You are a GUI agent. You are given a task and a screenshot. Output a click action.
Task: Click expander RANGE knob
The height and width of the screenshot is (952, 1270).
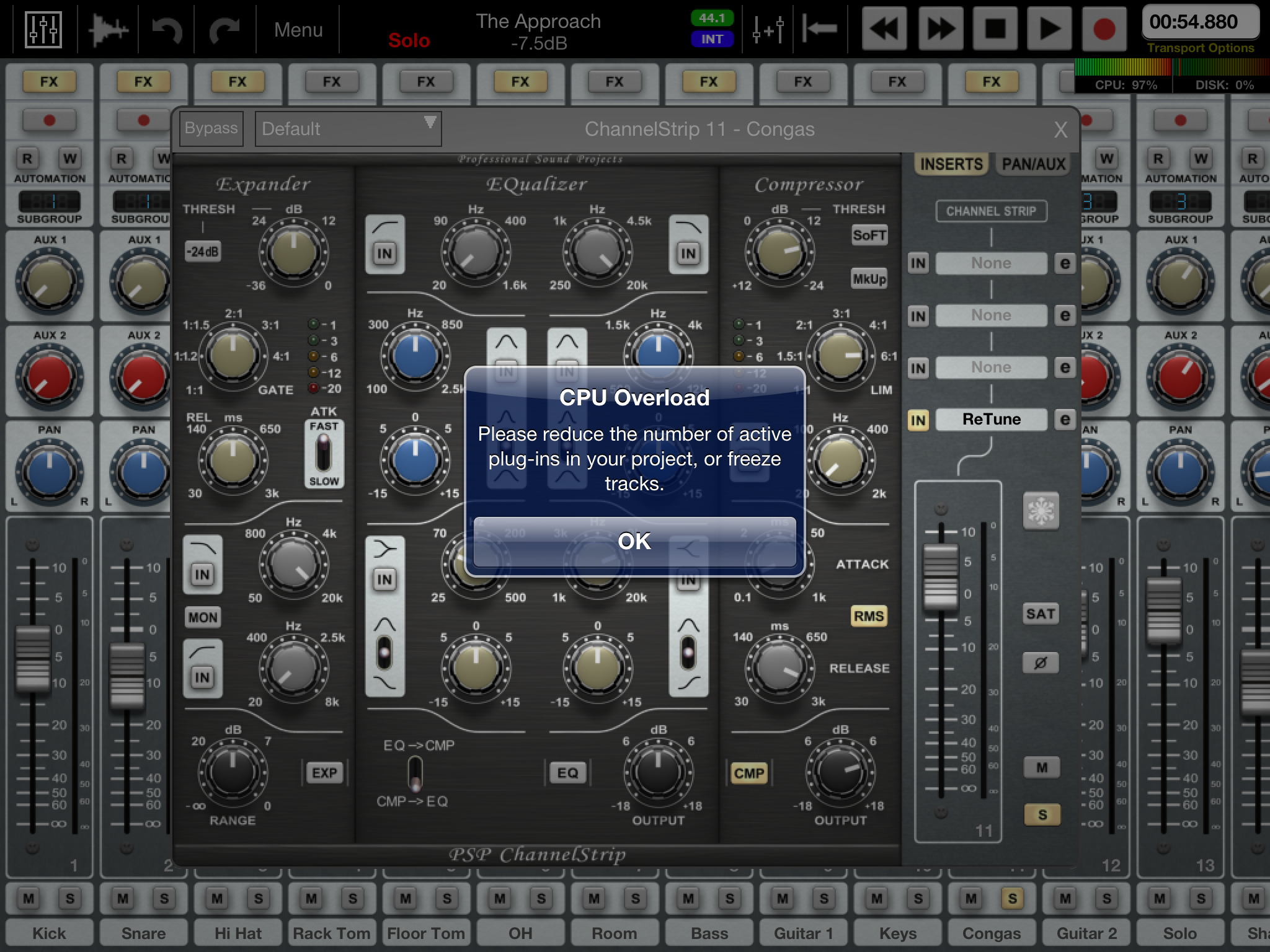click(x=233, y=772)
